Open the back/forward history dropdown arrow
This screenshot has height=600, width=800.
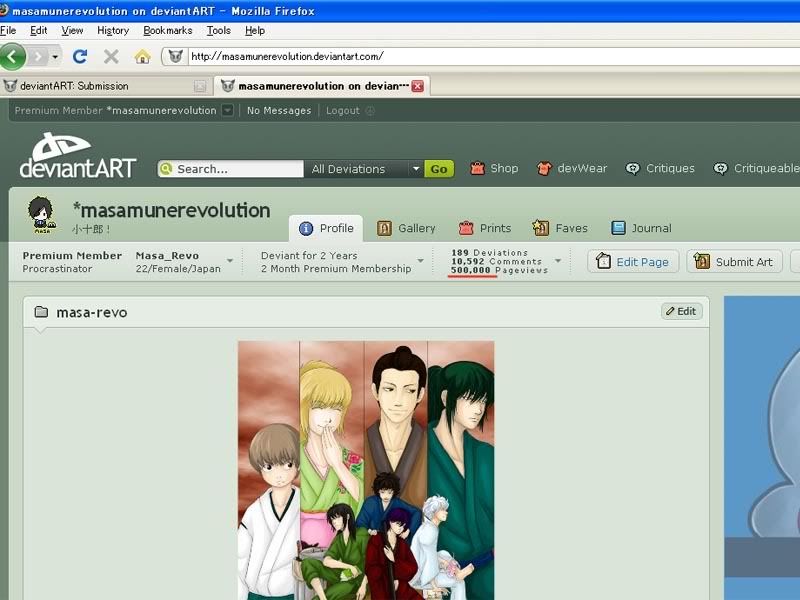[55, 57]
